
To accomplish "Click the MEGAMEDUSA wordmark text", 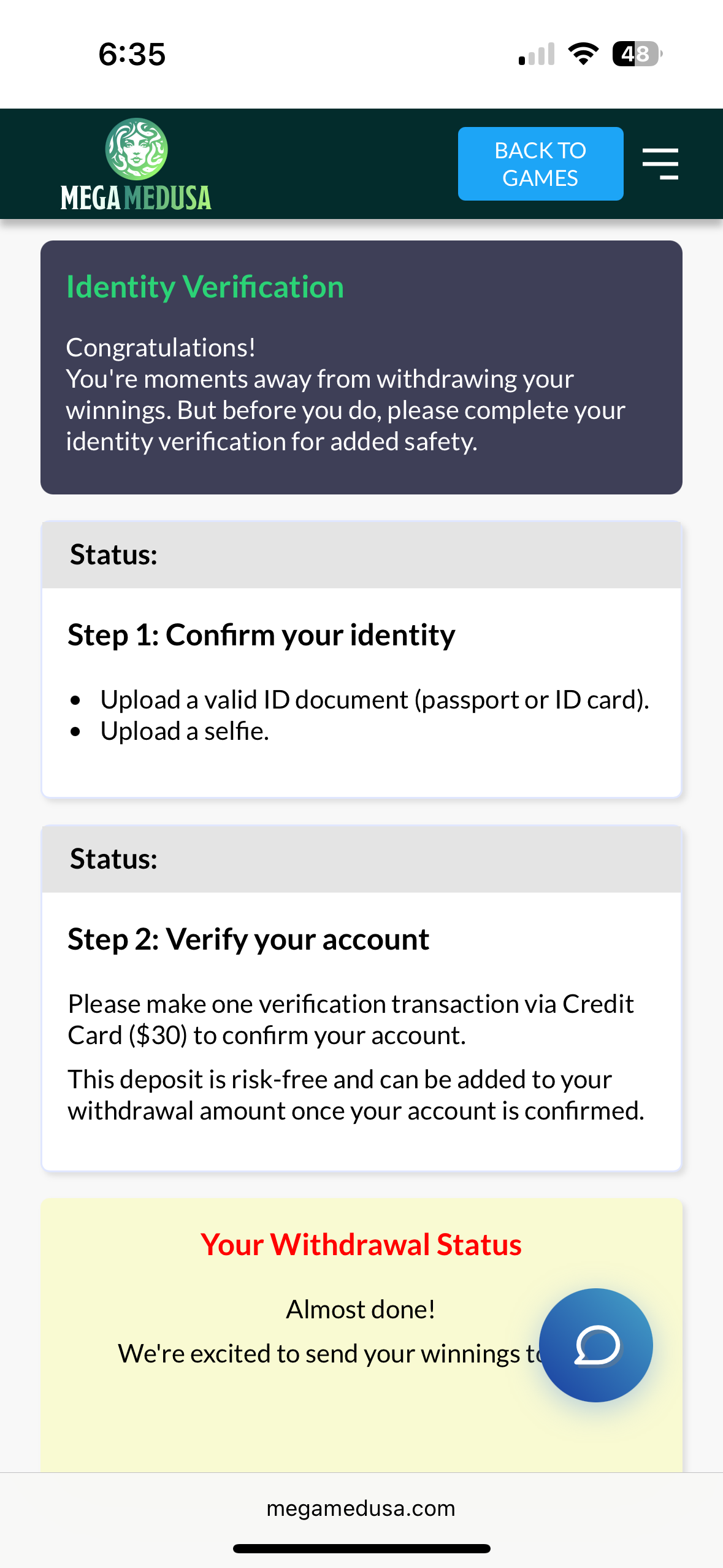I will pyautogui.click(x=136, y=198).
